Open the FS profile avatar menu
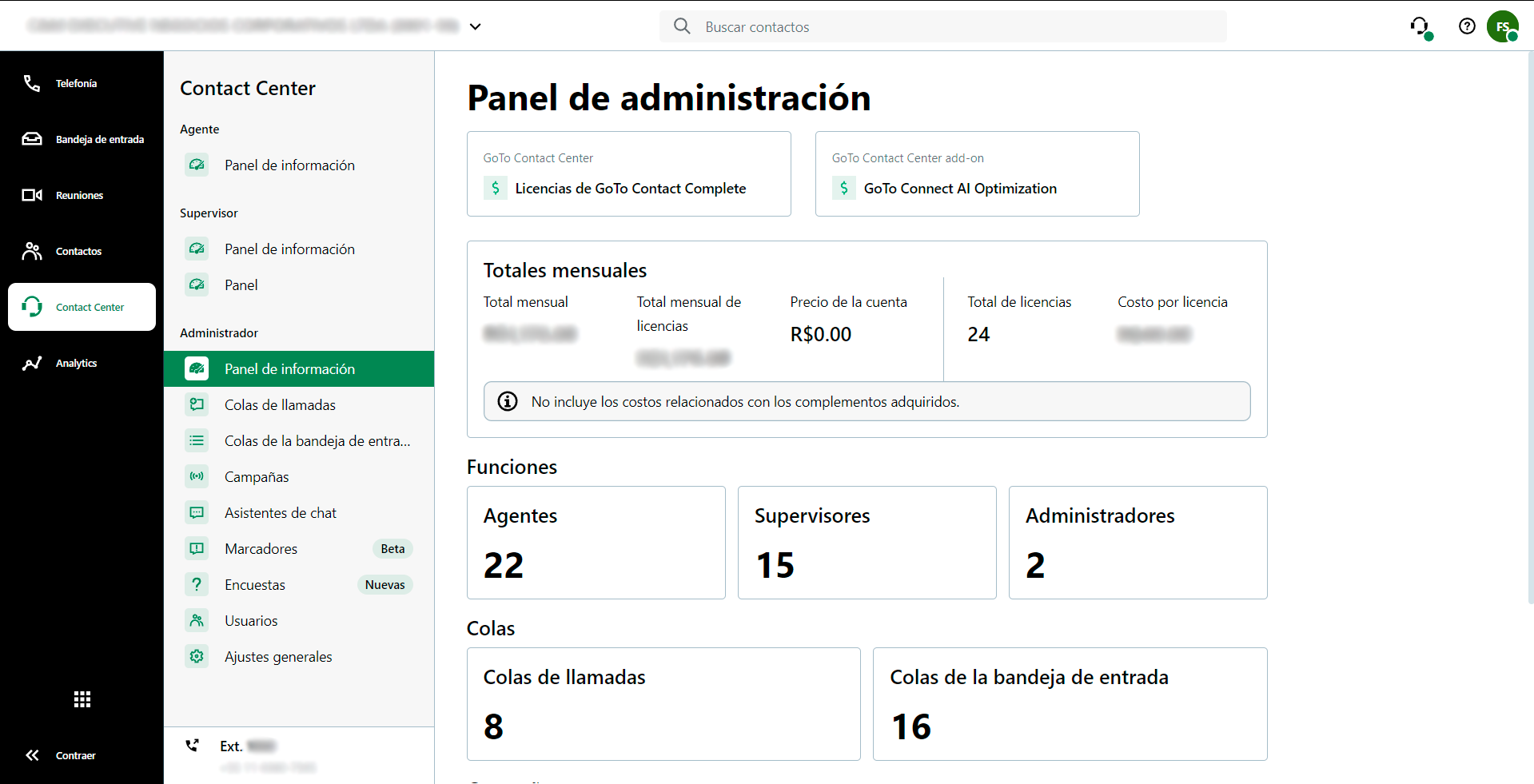This screenshot has height=784, width=1534. coord(1503,26)
